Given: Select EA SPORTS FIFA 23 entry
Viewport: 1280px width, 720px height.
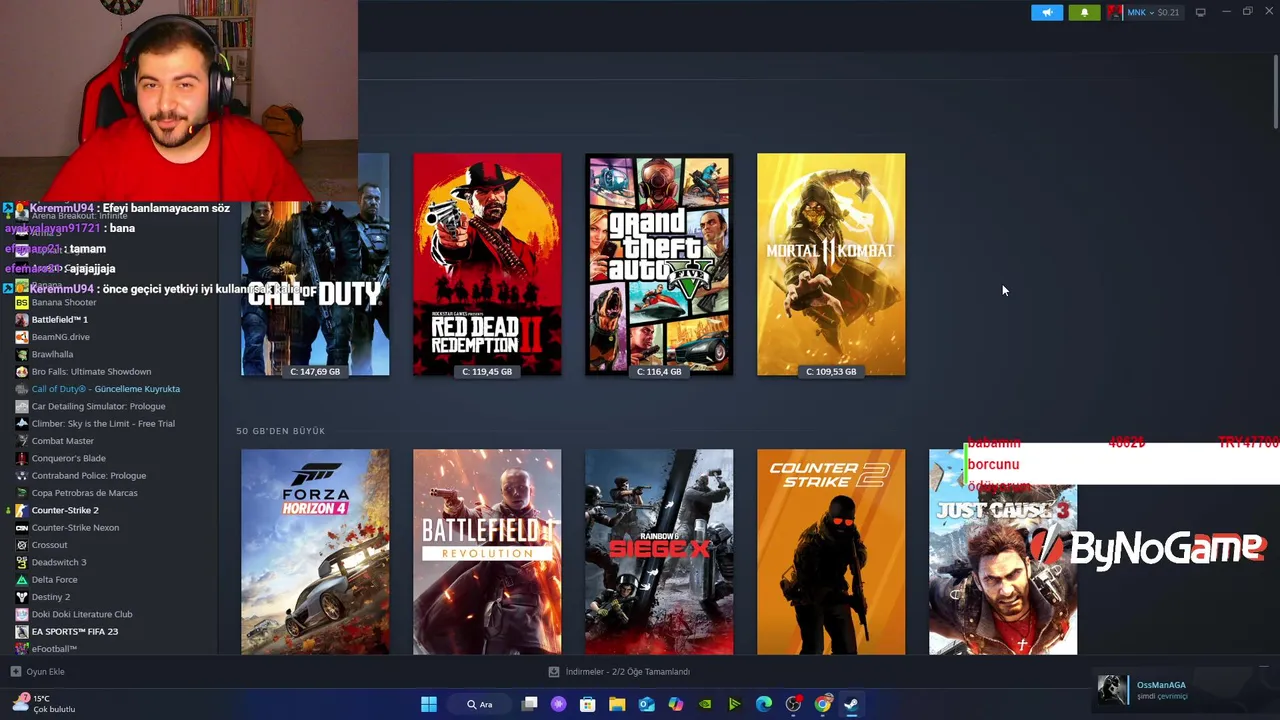Looking at the screenshot, I should tap(75, 632).
